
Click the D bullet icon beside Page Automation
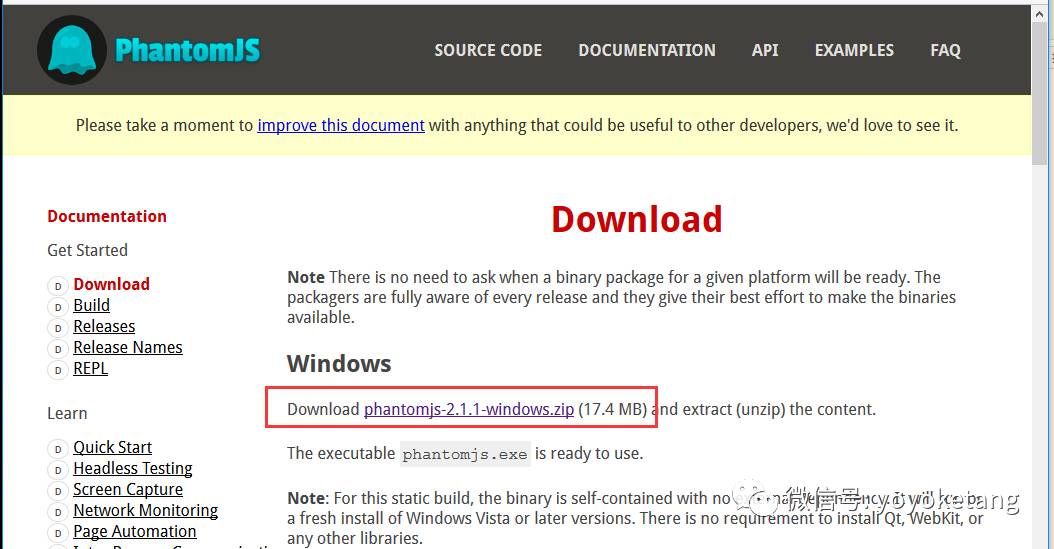(58, 533)
